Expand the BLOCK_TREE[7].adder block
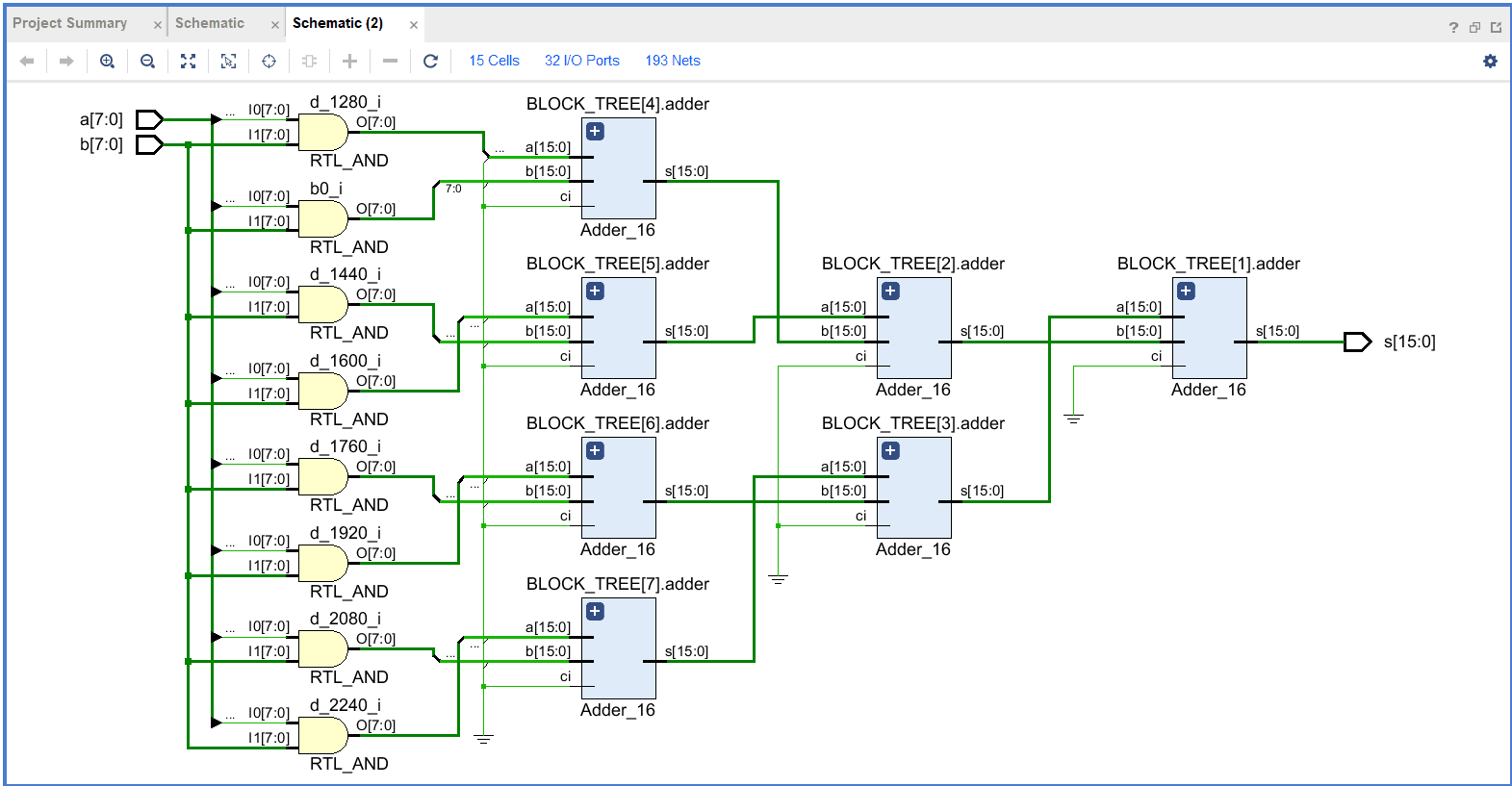 pyautogui.click(x=596, y=612)
